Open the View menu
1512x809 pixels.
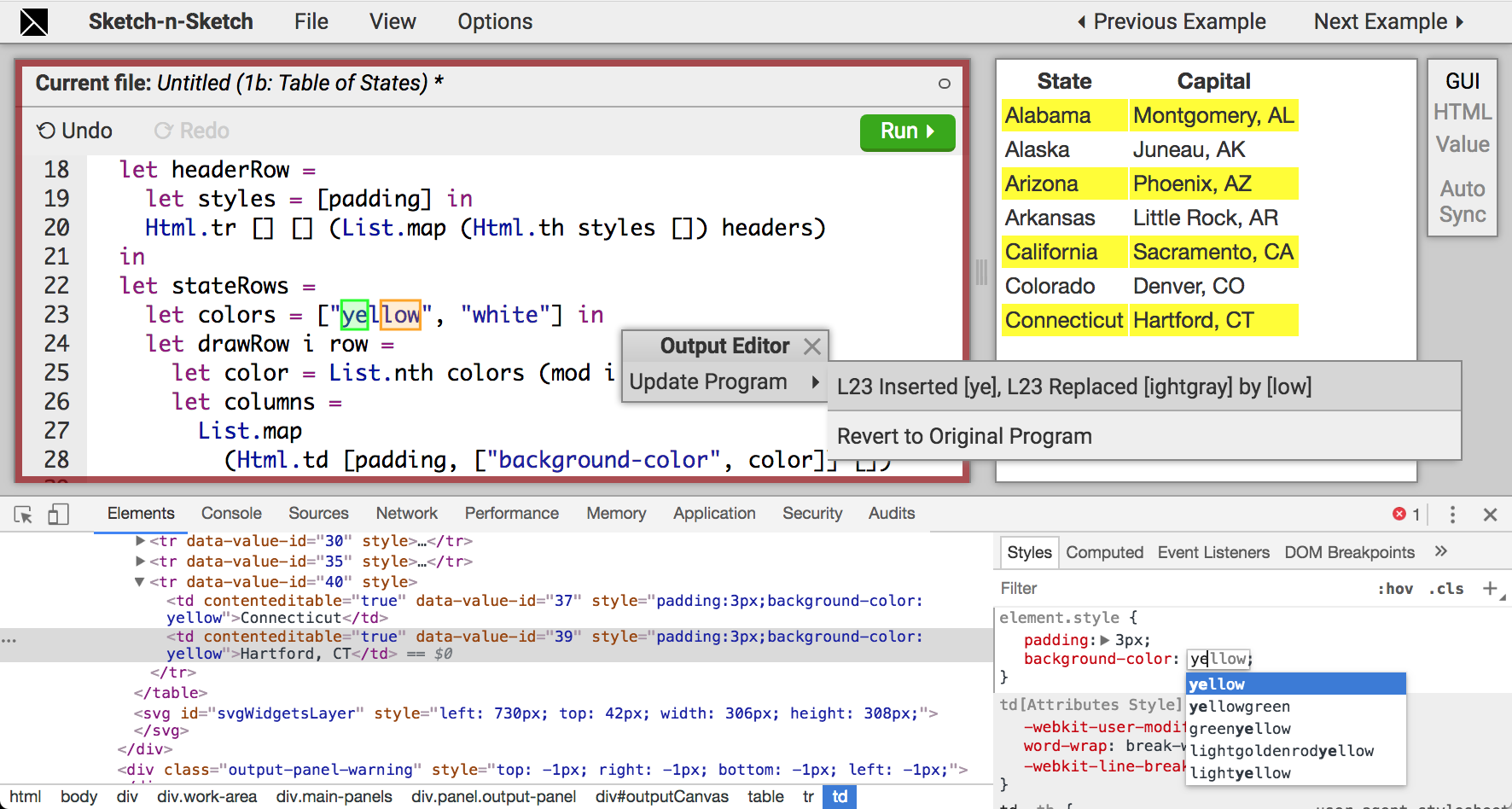click(x=393, y=21)
